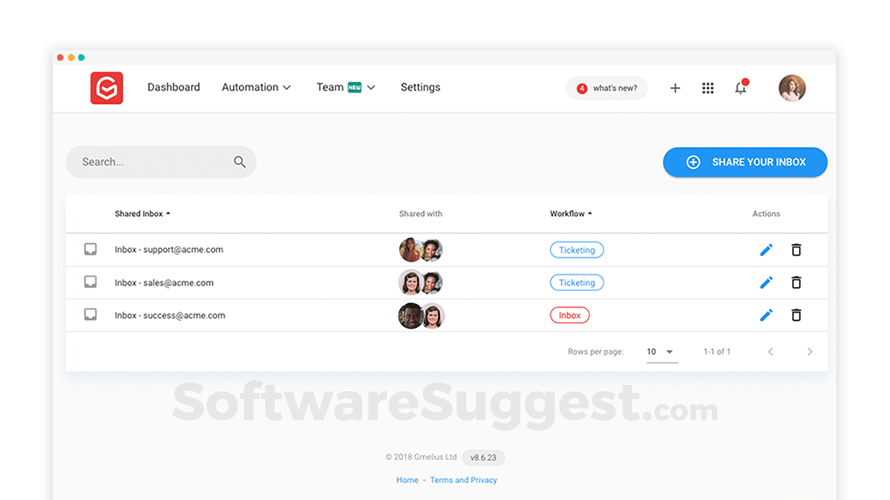890x500 pixels.
Task: Edit the sales@acme.com inbox
Action: coord(766,283)
